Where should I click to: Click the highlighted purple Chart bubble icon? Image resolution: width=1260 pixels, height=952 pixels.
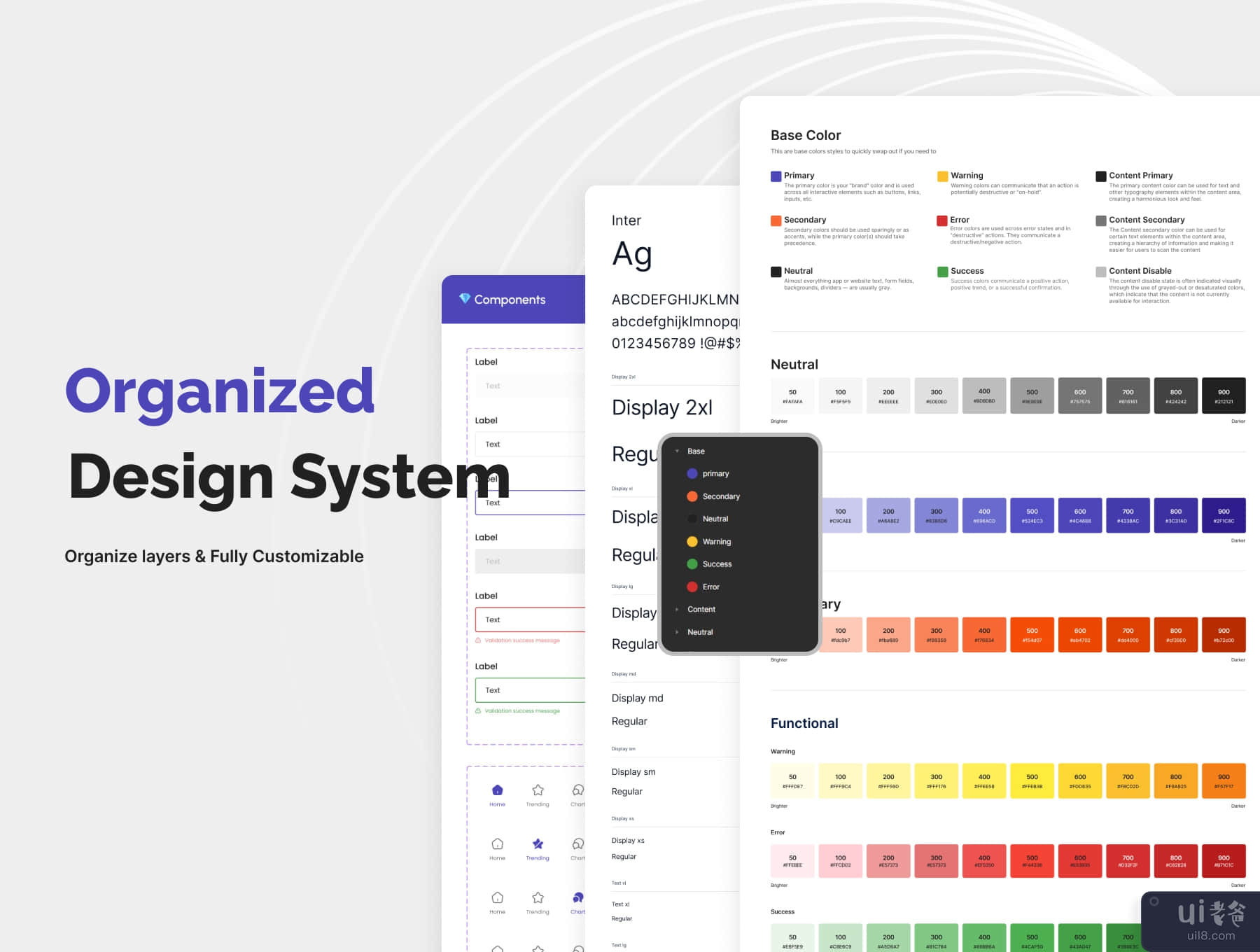click(x=577, y=897)
